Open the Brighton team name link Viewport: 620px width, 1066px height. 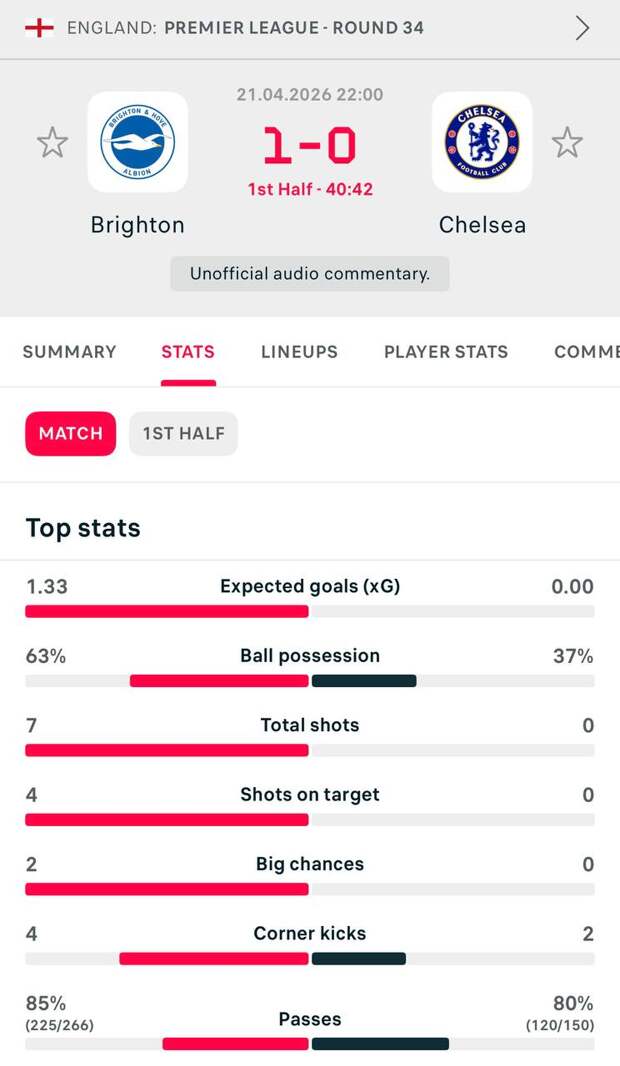click(138, 225)
